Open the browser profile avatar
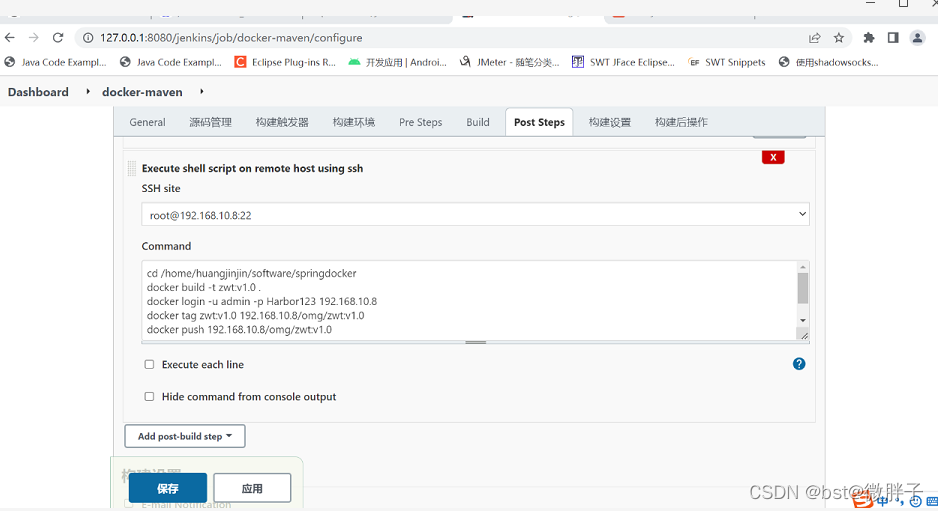 pos(917,38)
